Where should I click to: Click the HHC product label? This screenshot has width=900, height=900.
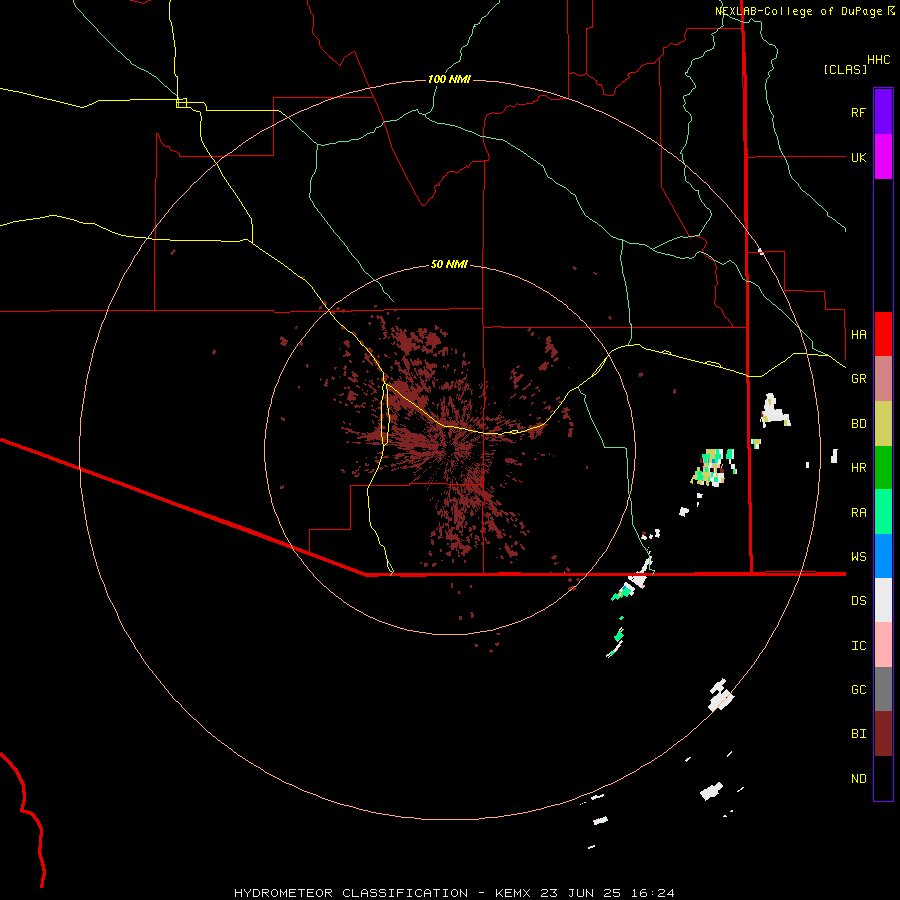point(878,60)
